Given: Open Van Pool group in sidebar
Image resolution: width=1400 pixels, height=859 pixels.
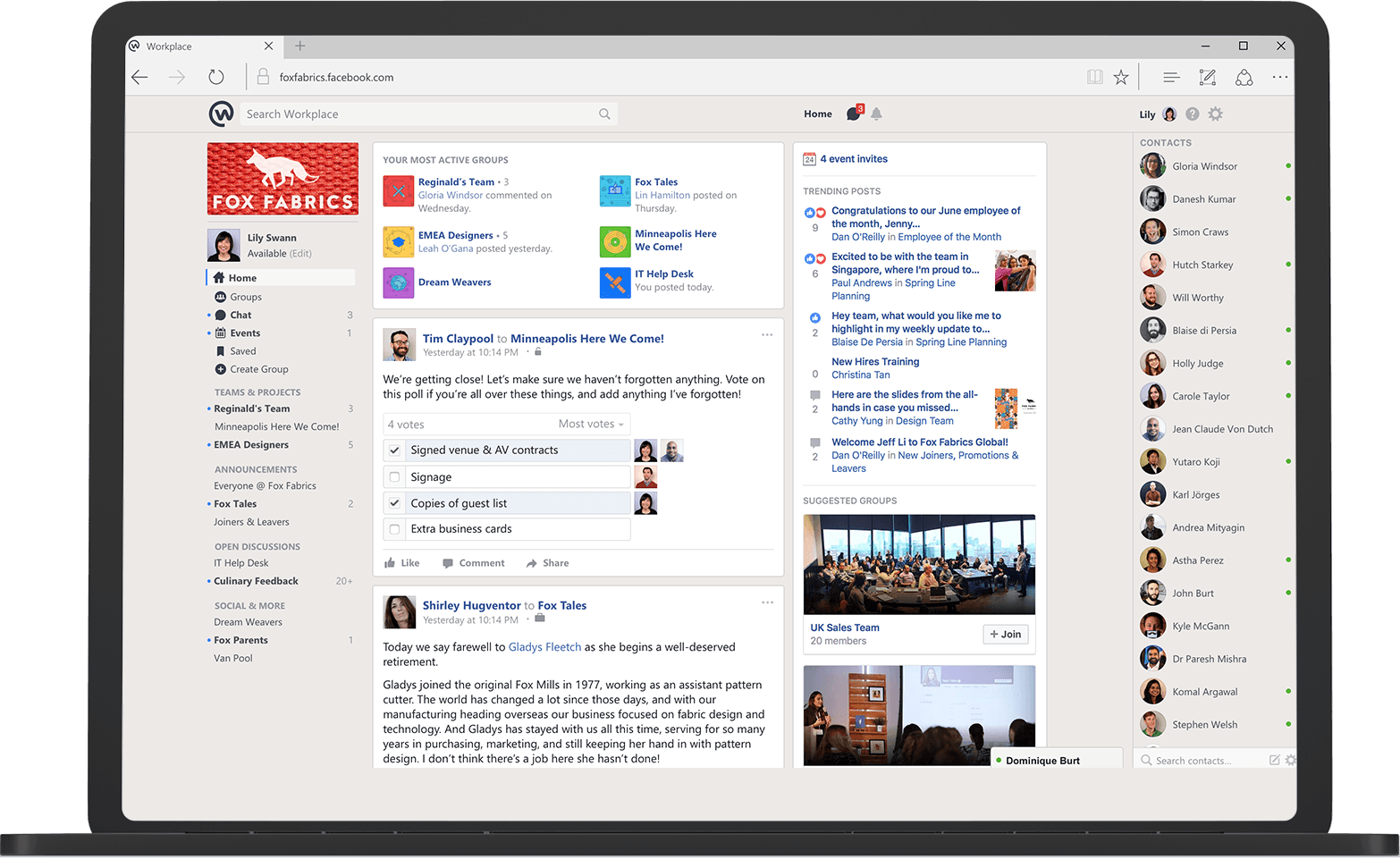Looking at the screenshot, I should tap(233, 659).
